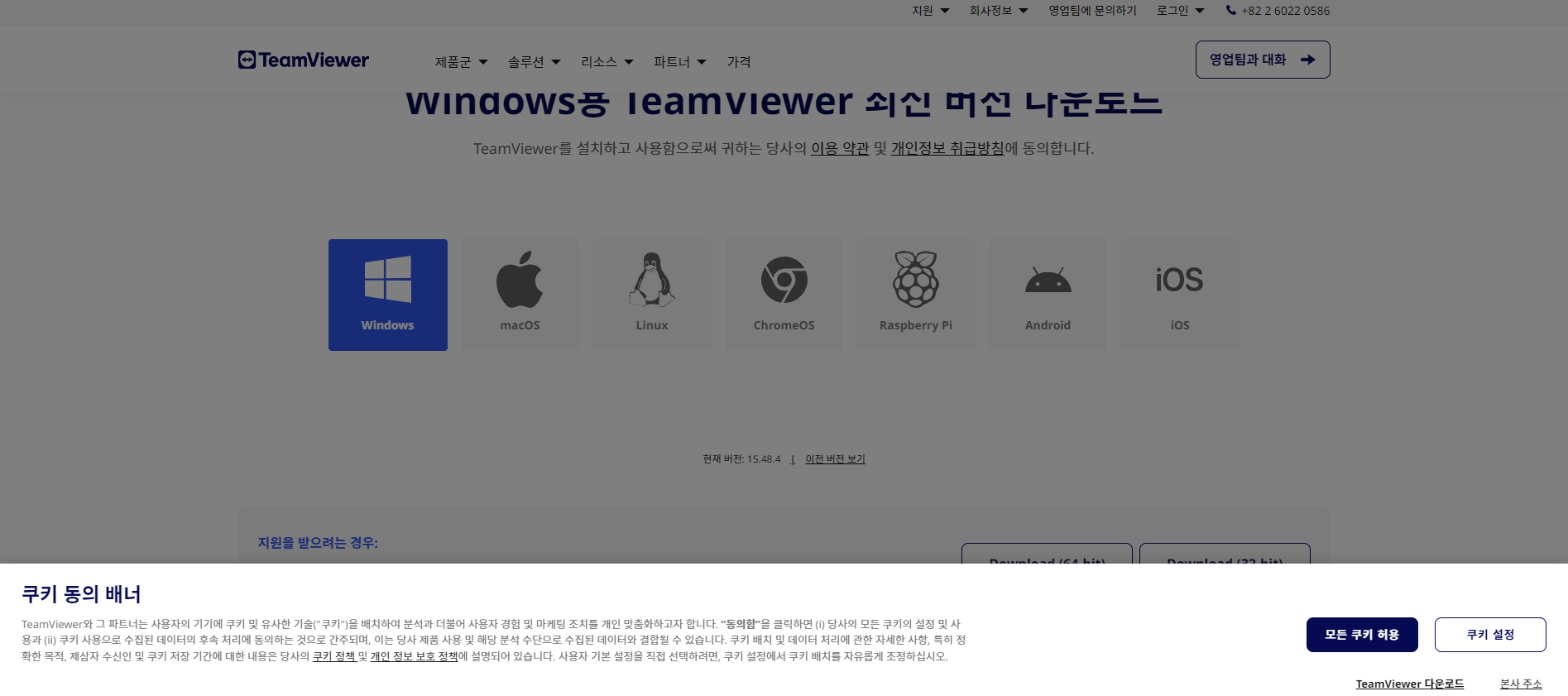Accept all cookies with 모든 쿠키 허용

[x=1362, y=635]
